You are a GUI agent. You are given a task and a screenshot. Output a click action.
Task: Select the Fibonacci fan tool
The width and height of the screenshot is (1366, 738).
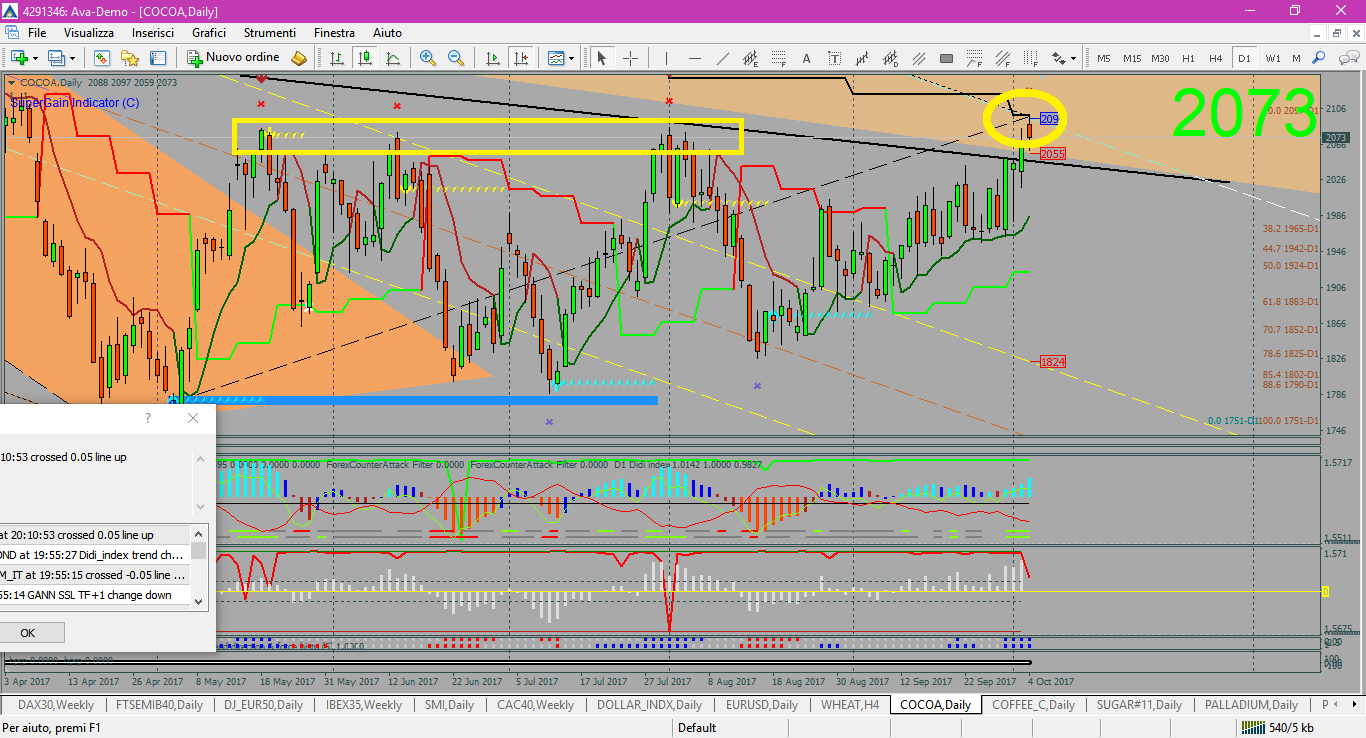[x=1002, y=58]
